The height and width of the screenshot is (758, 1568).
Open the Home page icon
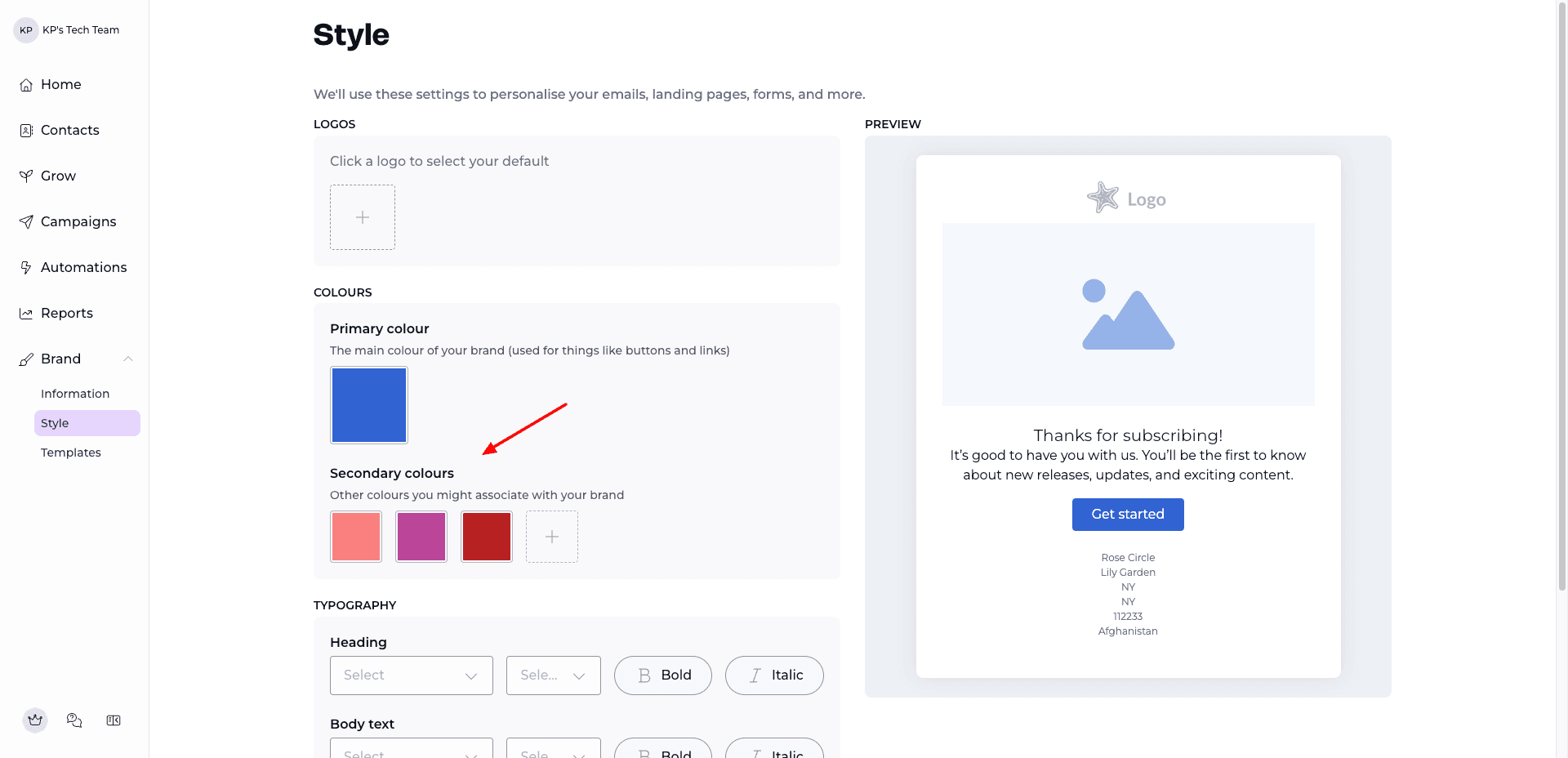[x=26, y=85]
